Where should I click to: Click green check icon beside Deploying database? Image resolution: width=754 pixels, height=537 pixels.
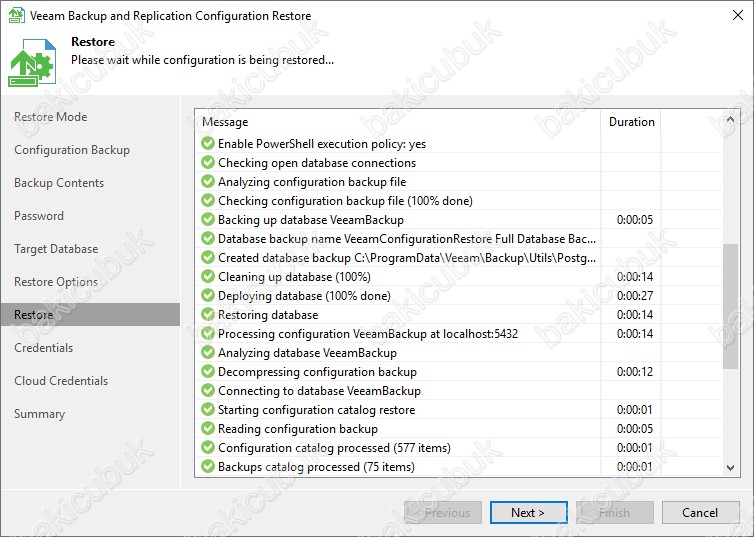(208, 296)
